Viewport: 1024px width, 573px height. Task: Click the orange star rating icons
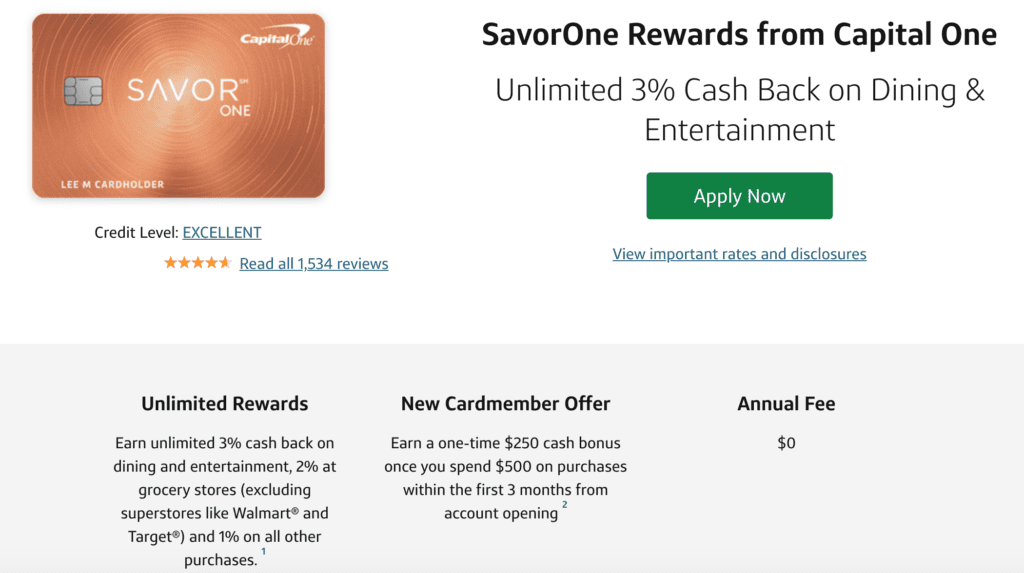pos(197,263)
